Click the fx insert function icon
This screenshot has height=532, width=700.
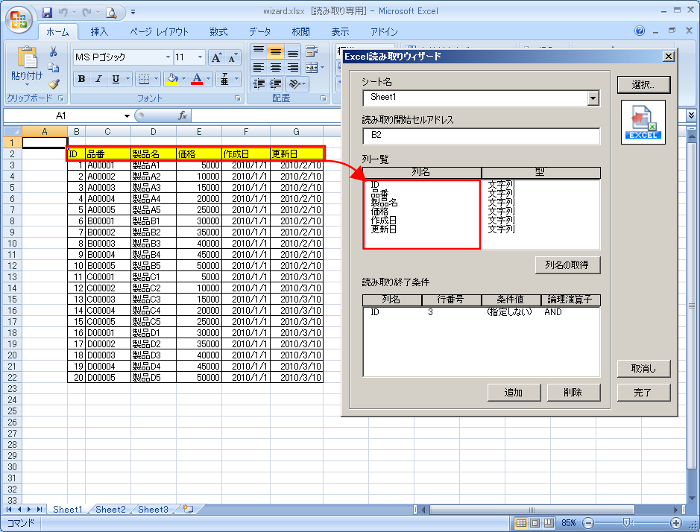[183, 116]
